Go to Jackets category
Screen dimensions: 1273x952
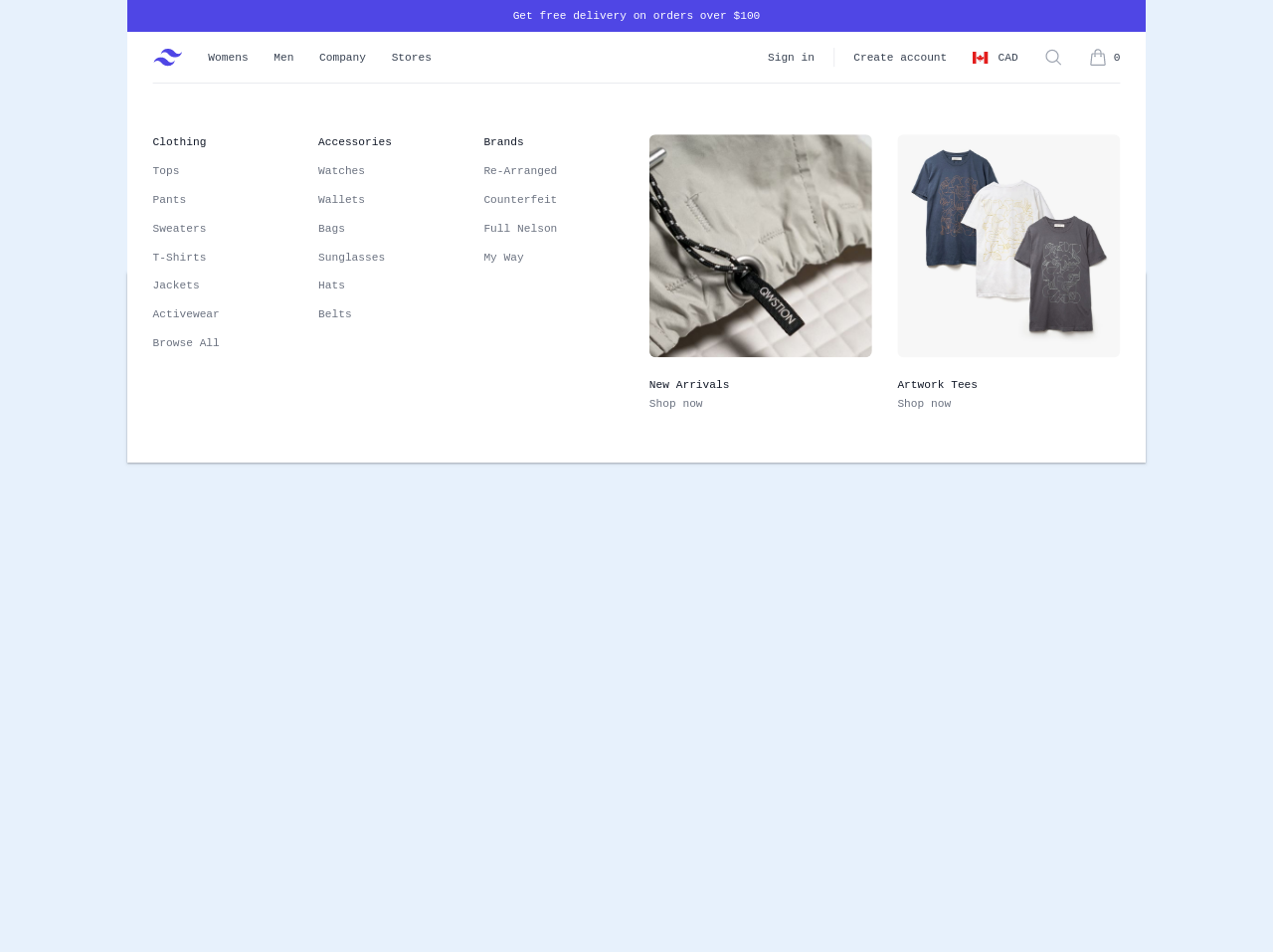[x=176, y=286]
